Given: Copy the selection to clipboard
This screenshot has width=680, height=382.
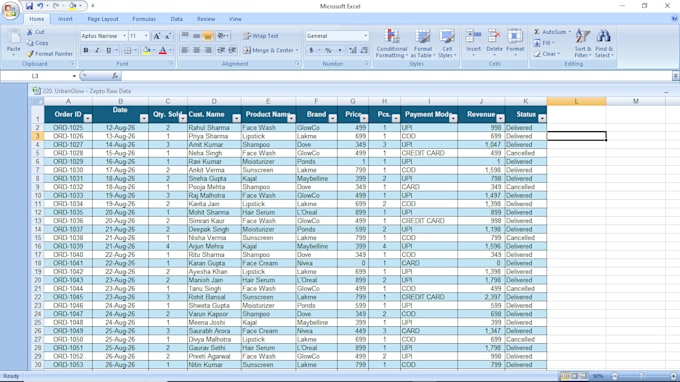Looking at the screenshot, I should (x=37, y=43).
